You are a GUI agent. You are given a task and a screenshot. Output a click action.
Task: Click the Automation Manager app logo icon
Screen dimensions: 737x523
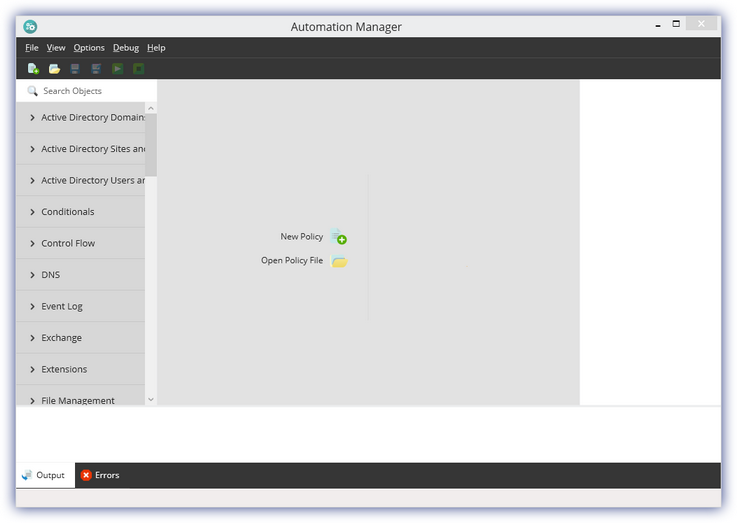point(30,26)
